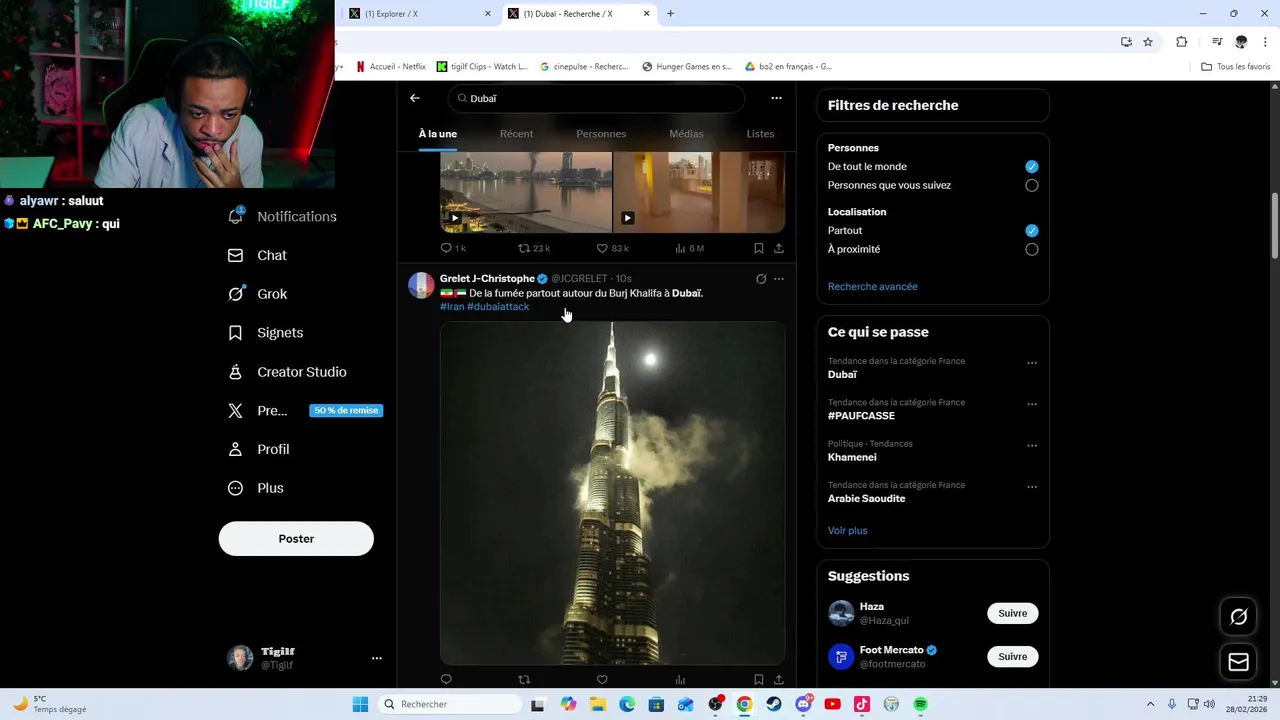
Task: Open Creator Studio from the sidebar
Action: (287, 372)
